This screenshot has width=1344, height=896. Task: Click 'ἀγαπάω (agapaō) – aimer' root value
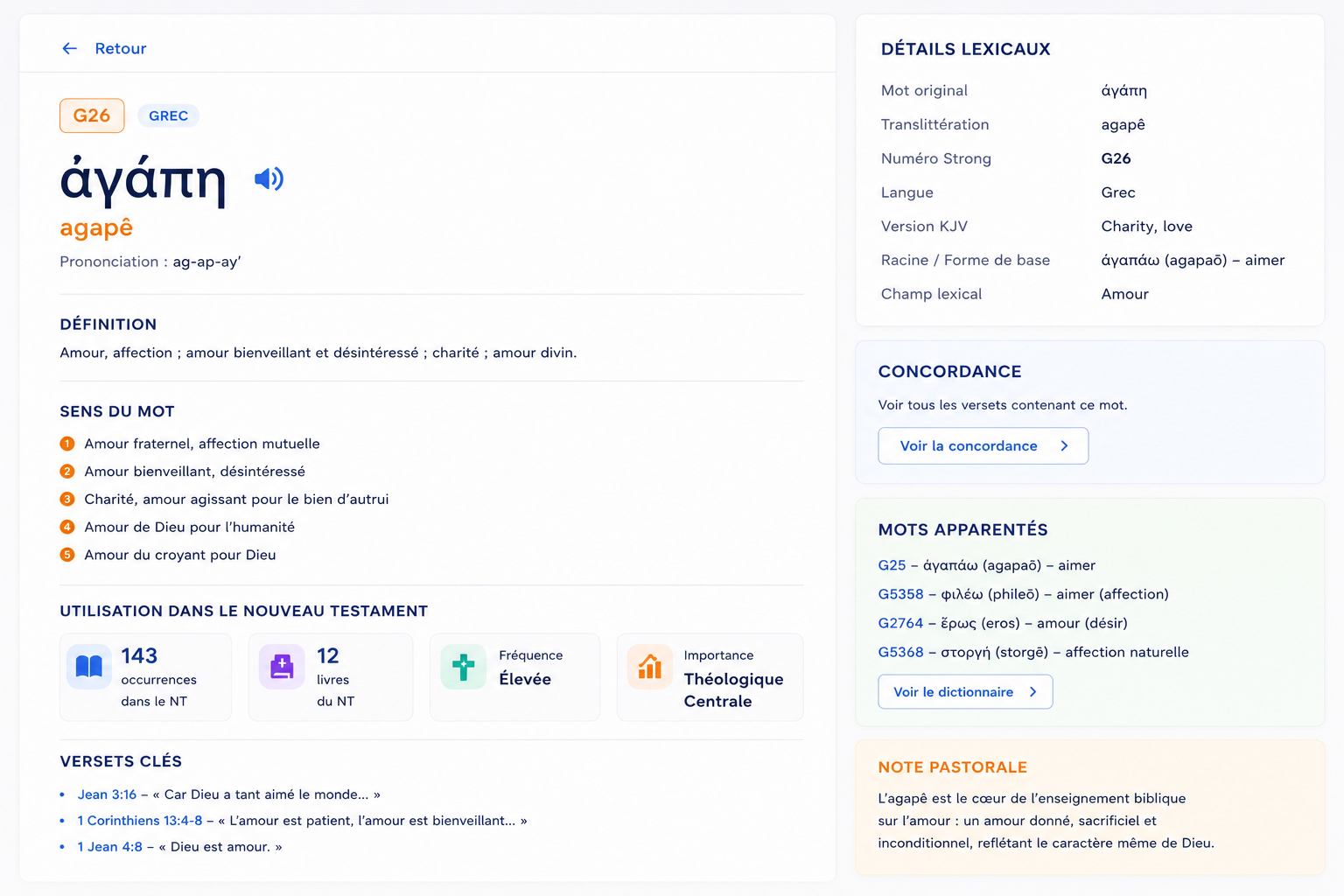tap(1193, 260)
